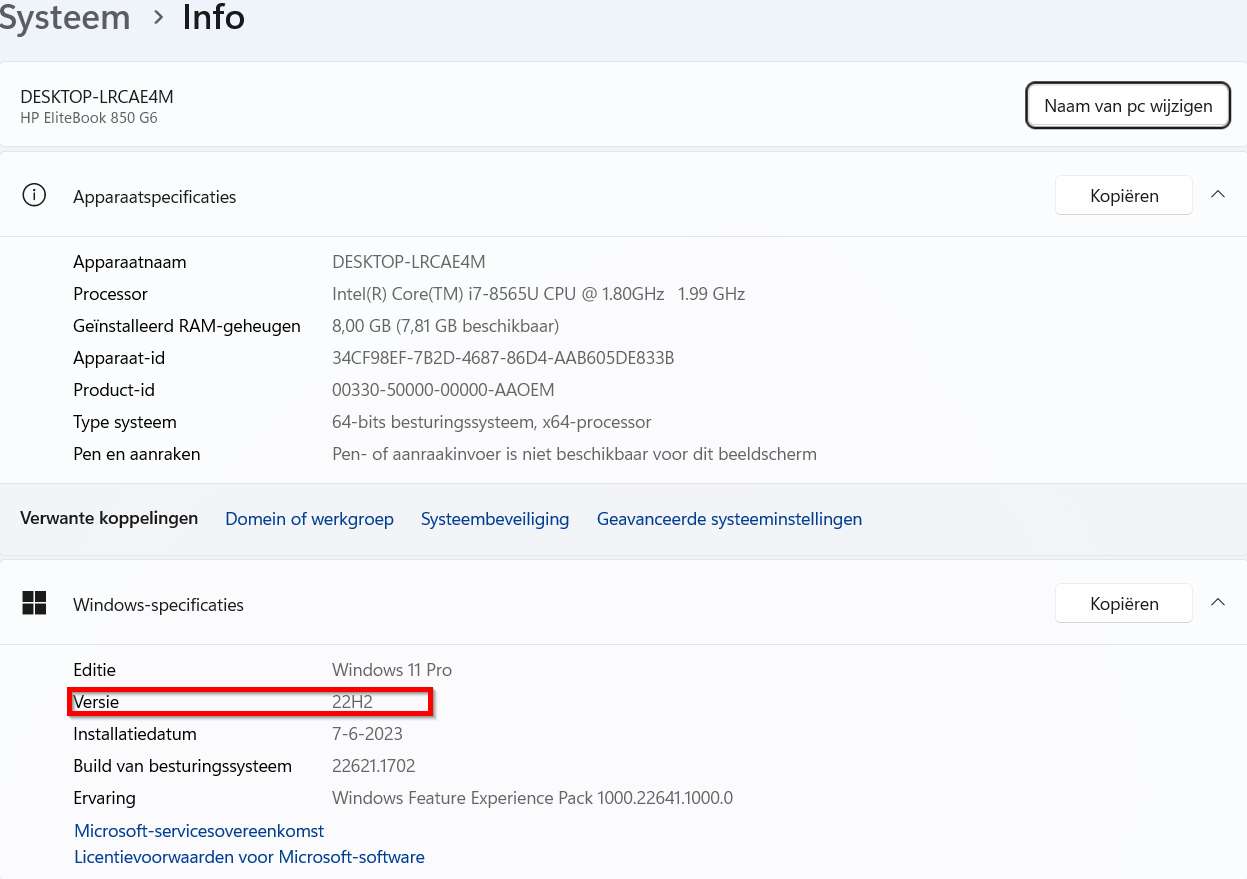Click the Versie label

(x=96, y=702)
